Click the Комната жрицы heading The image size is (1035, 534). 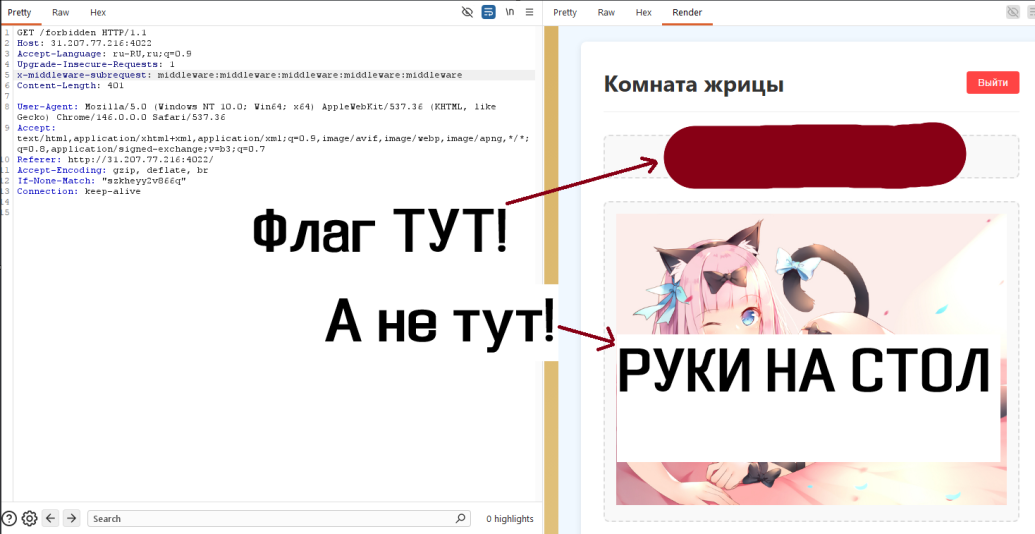[x=694, y=84]
